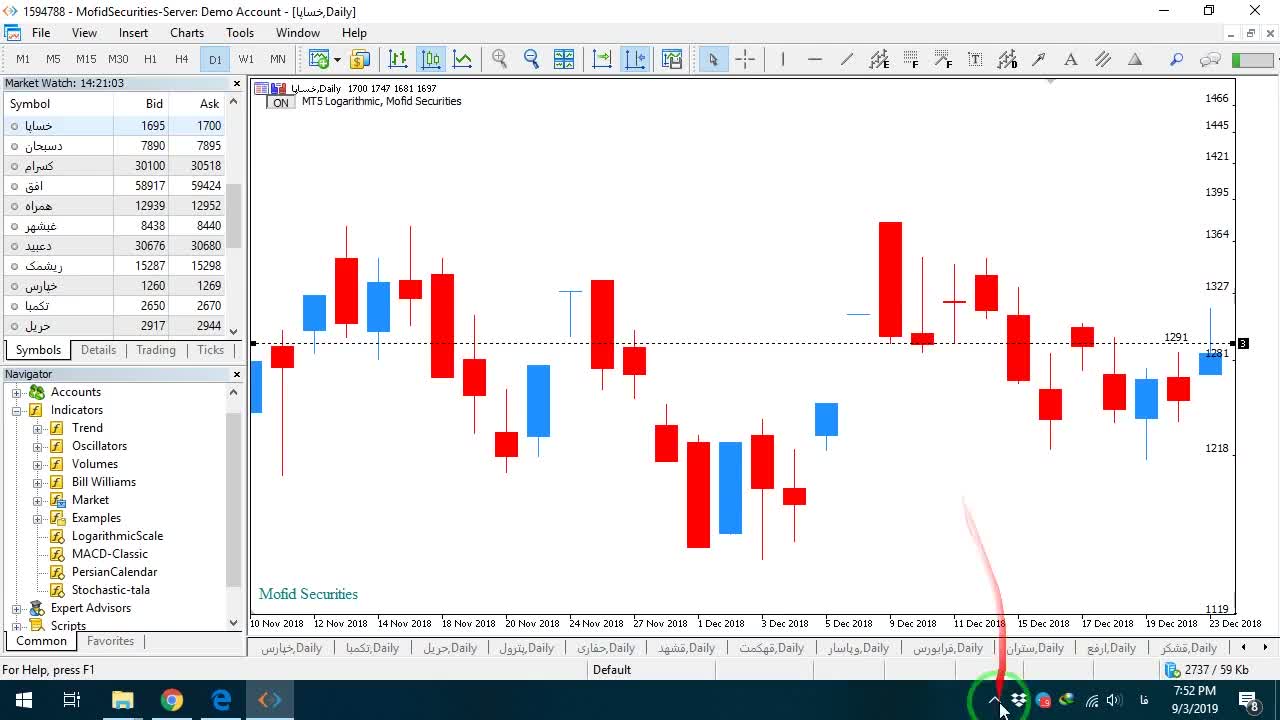Toggle chart shift
Screen dimensions: 1280x720
tap(635, 59)
